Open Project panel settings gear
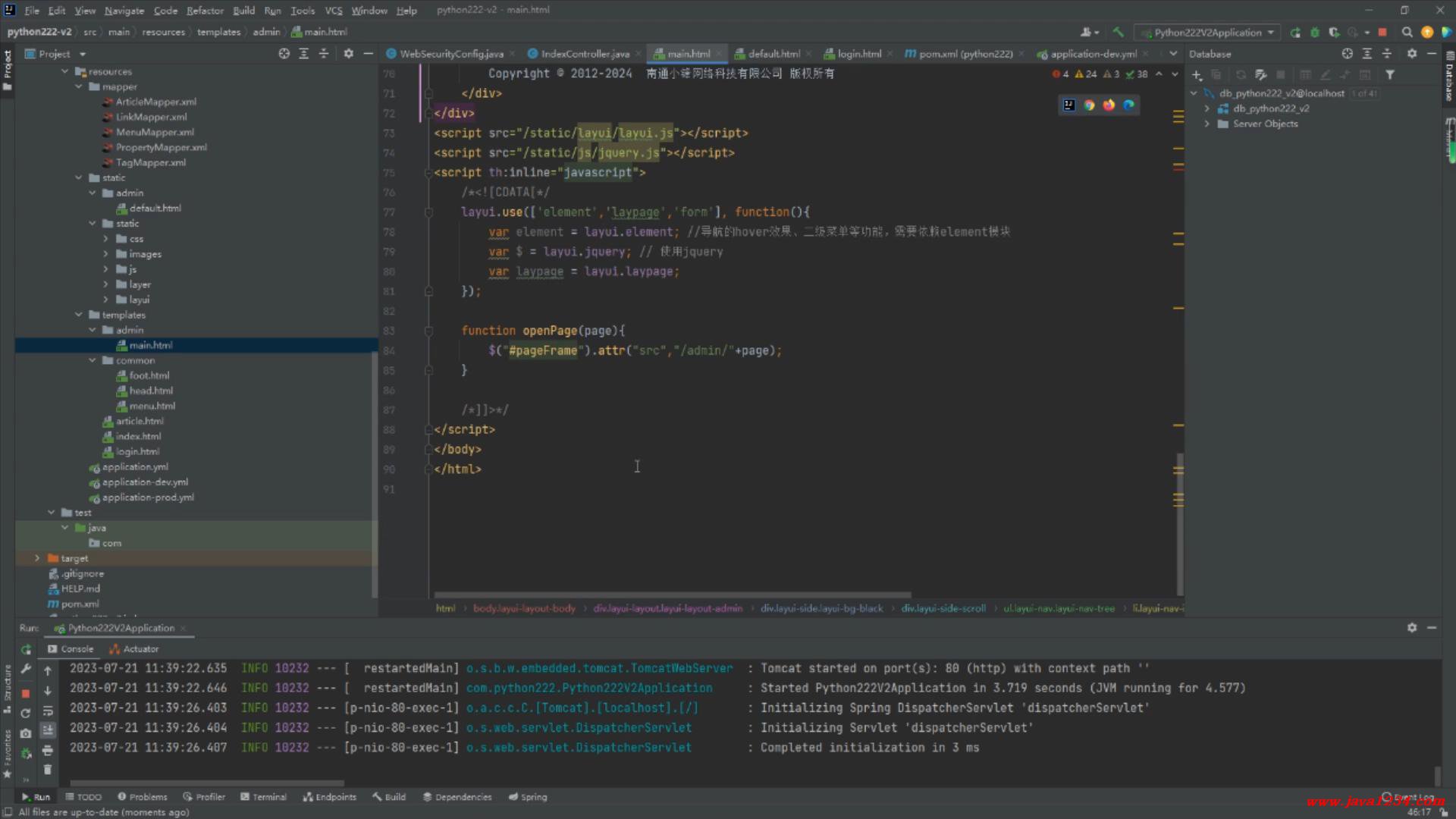 pyautogui.click(x=348, y=54)
